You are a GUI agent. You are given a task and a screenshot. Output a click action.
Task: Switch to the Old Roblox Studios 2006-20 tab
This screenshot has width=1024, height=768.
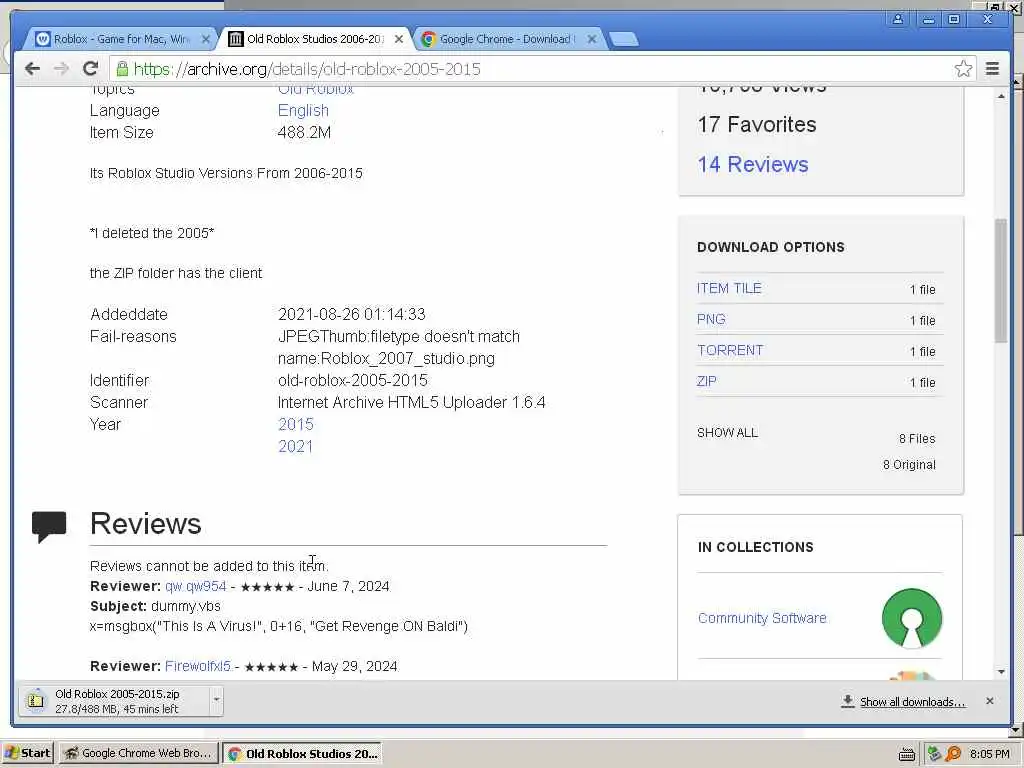click(315, 39)
